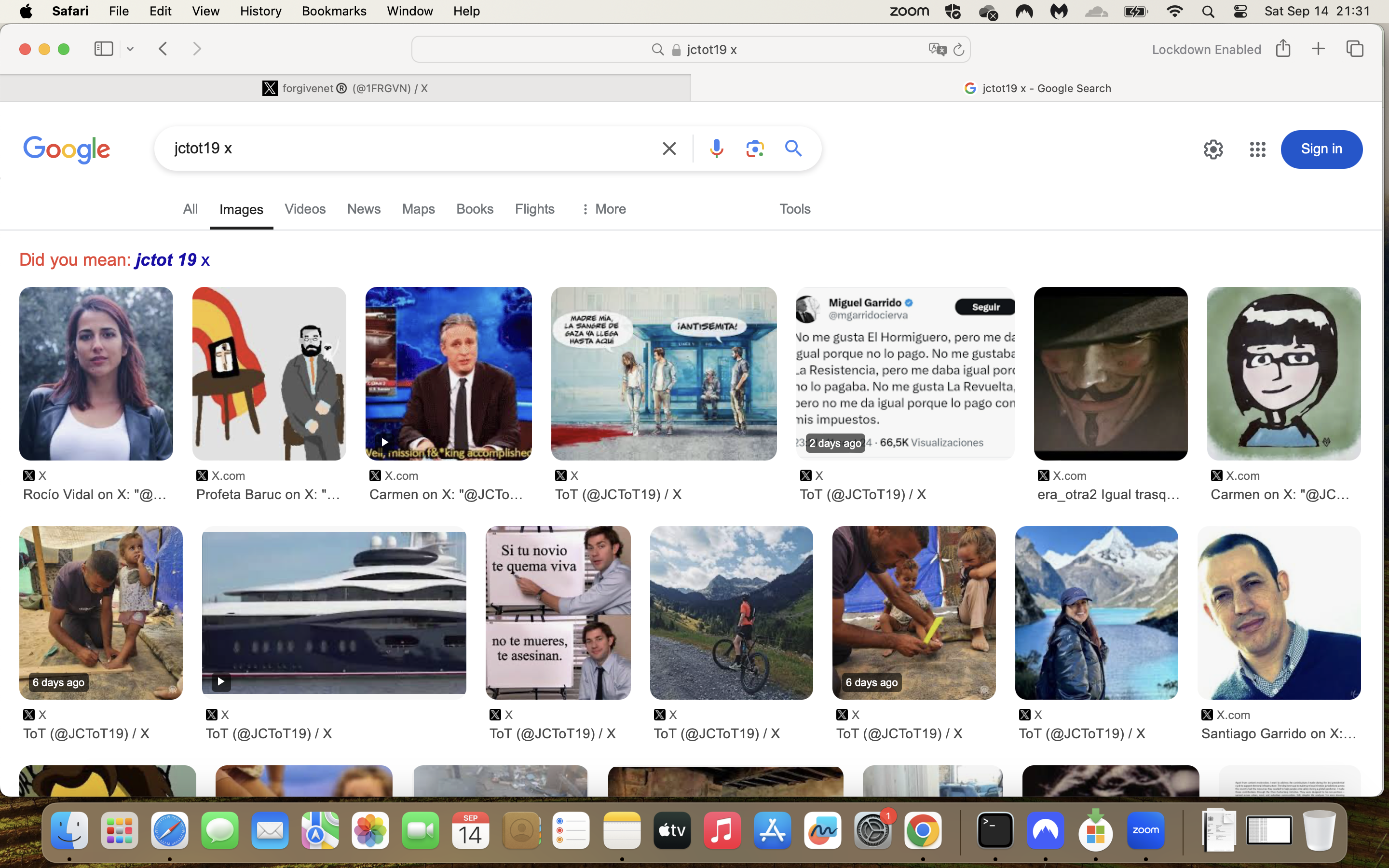Viewport: 1389px width, 868px height.
Task: Open the Safari File menu
Action: tap(119, 12)
